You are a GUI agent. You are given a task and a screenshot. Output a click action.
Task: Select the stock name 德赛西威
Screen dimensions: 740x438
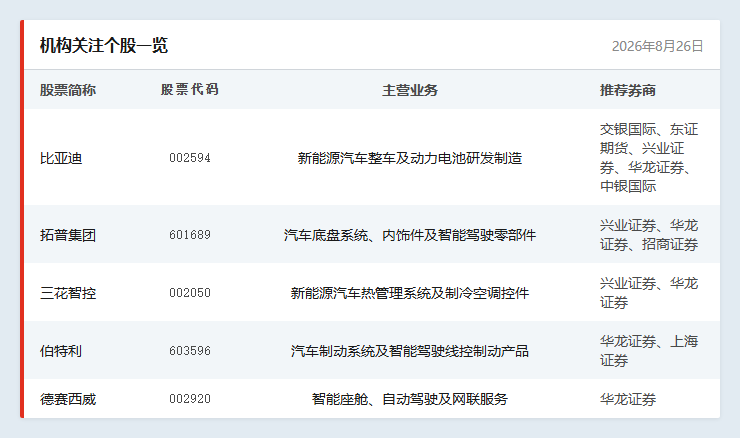coord(68,399)
